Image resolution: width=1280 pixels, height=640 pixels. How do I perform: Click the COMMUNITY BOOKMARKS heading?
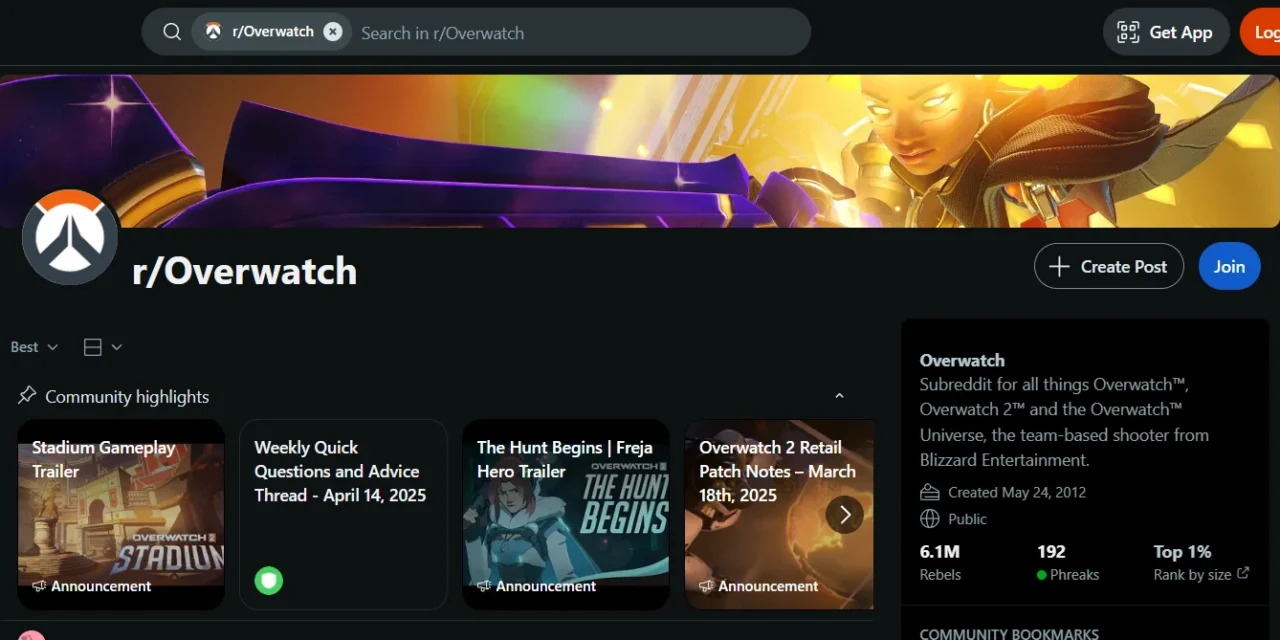pyautogui.click(x=1009, y=634)
